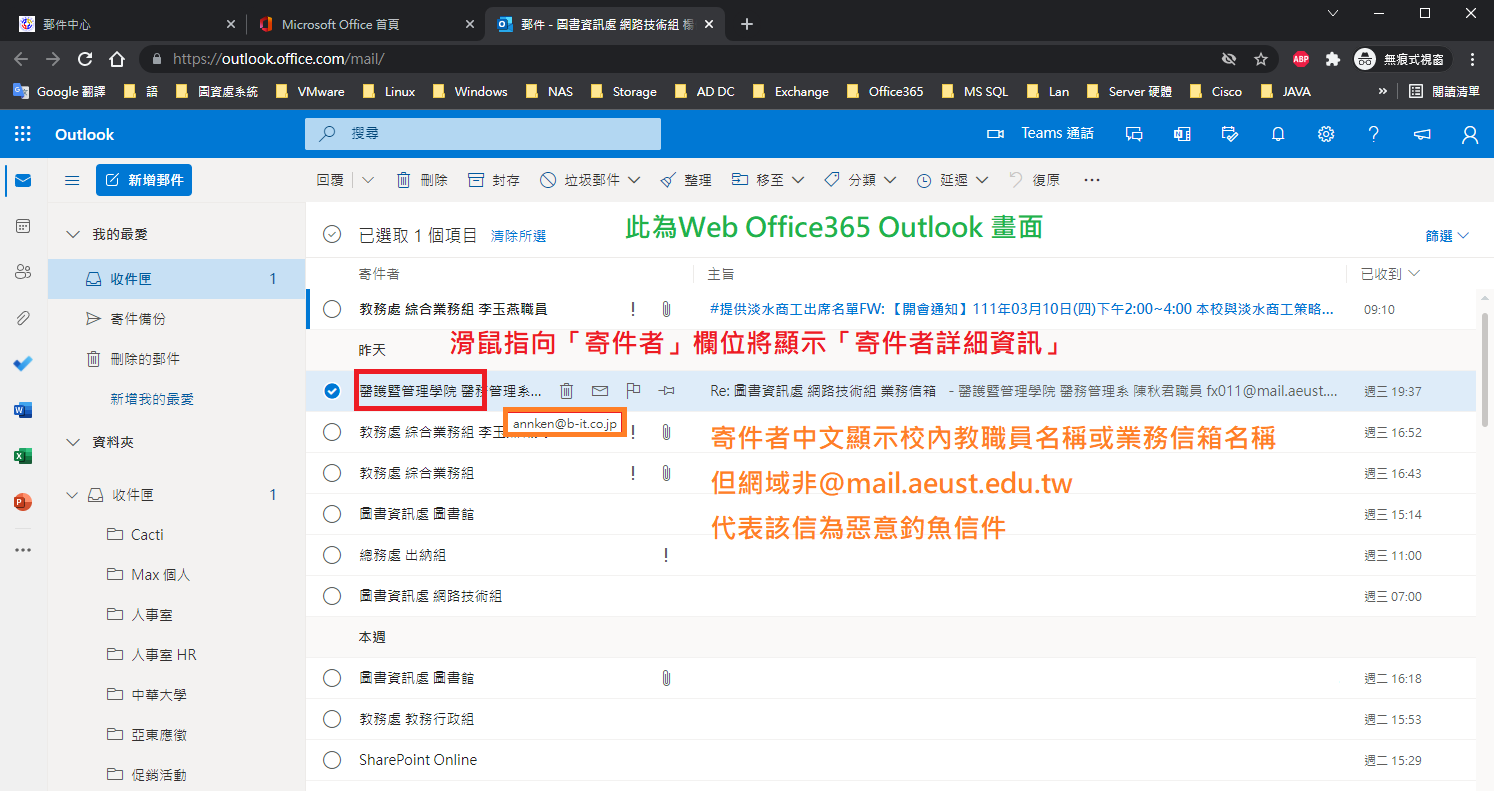
Task: Click the 新增郵件 button
Action: click(x=144, y=180)
